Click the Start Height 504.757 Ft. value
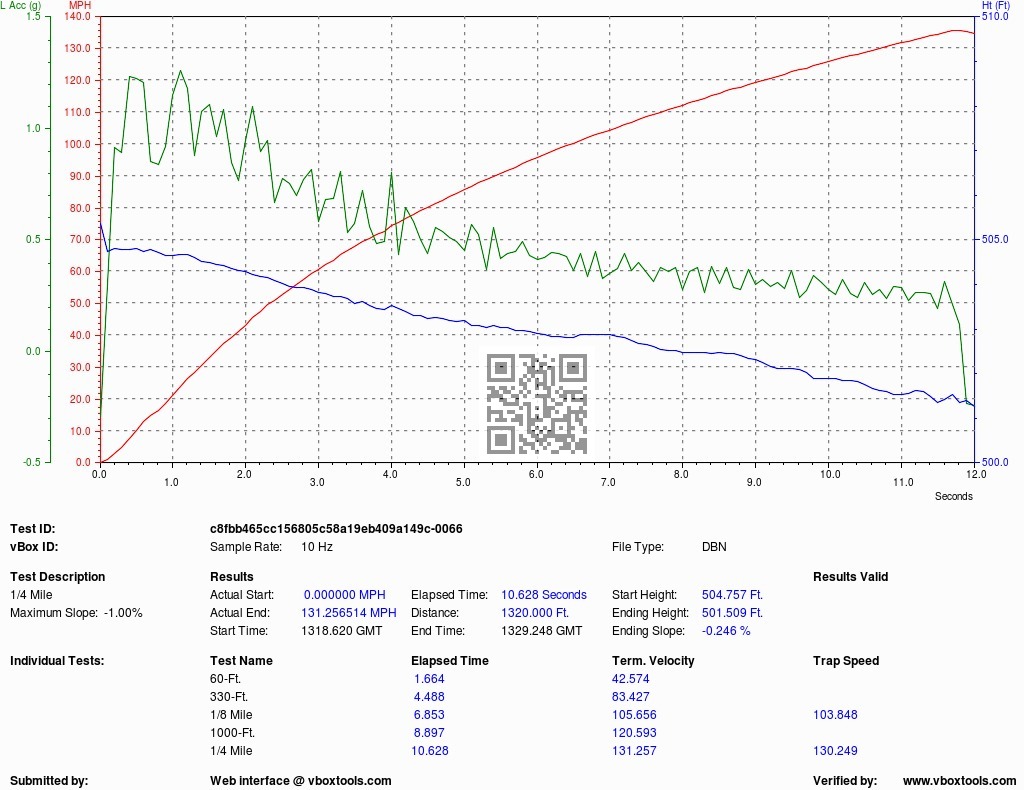The height and width of the screenshot is (790, 1024). coord(732,595)
